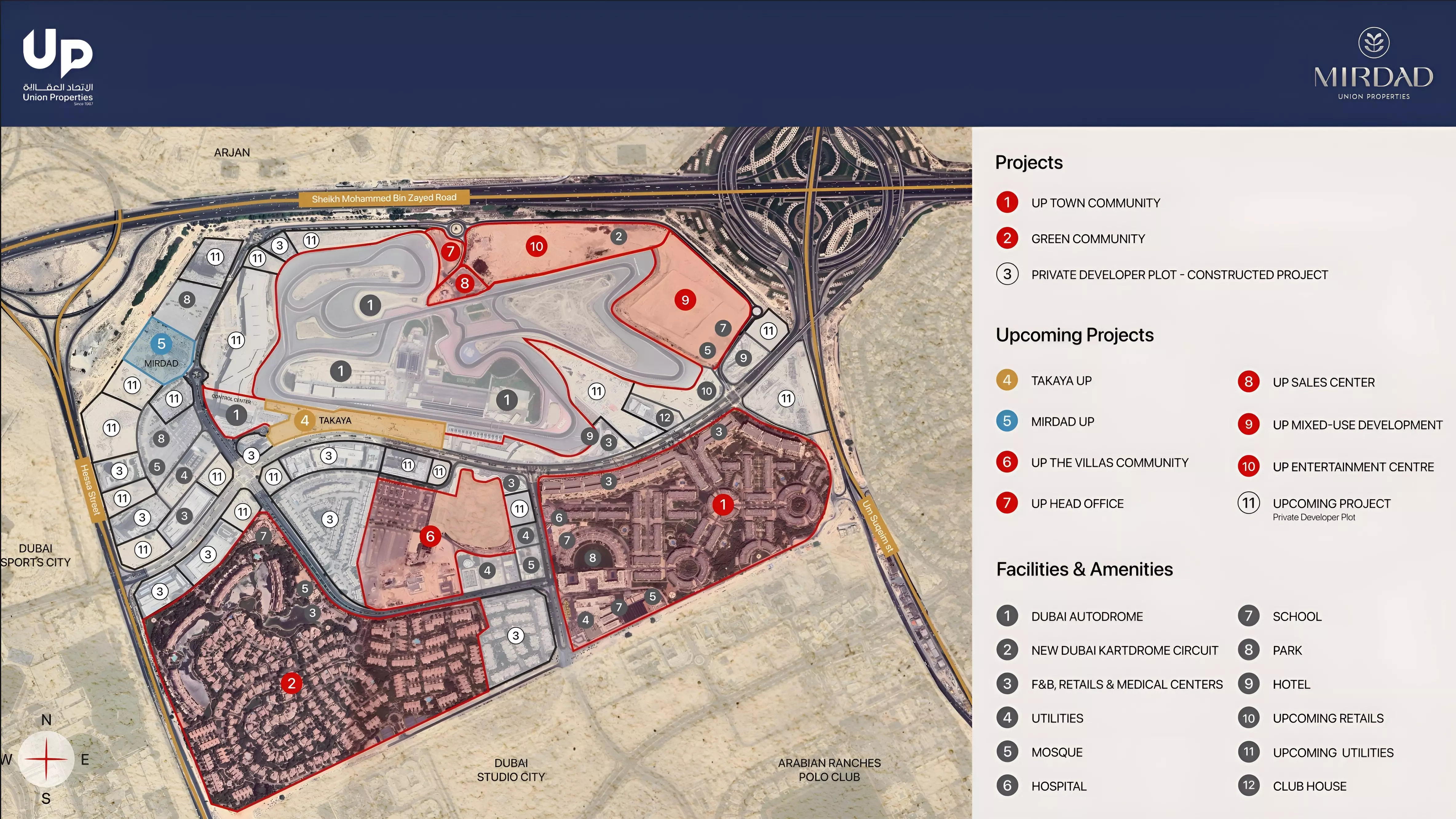Click the legend's blue Mirdad Up icon
This screenshot has height=819, width=1456.
pyautogui.click(x=1007, y=421)
